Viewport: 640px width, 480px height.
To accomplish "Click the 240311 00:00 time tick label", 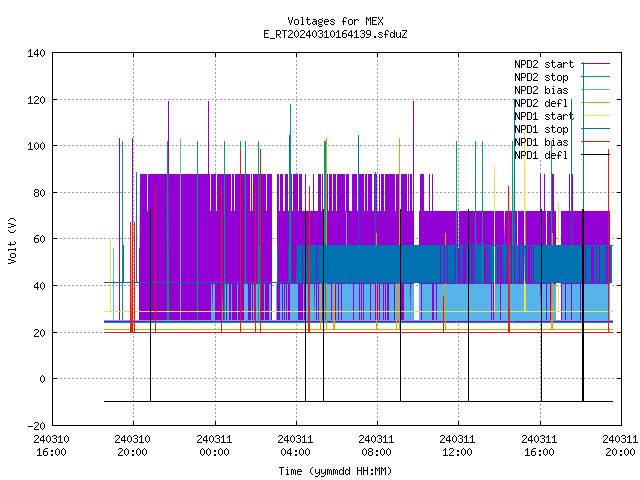I will click(214, 446).
